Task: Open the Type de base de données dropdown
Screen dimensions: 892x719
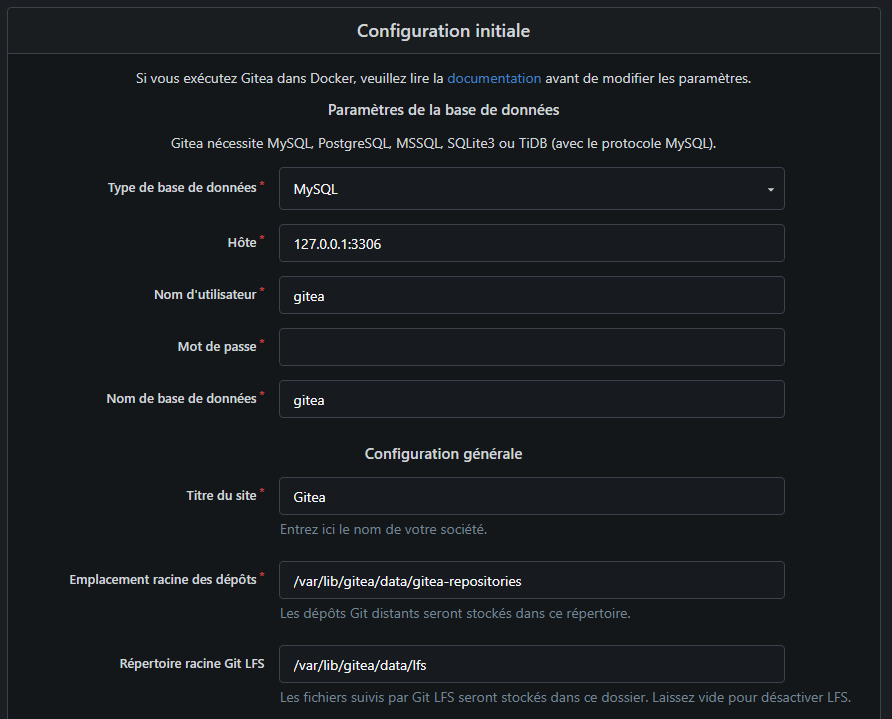Action: tap(530, 188)
